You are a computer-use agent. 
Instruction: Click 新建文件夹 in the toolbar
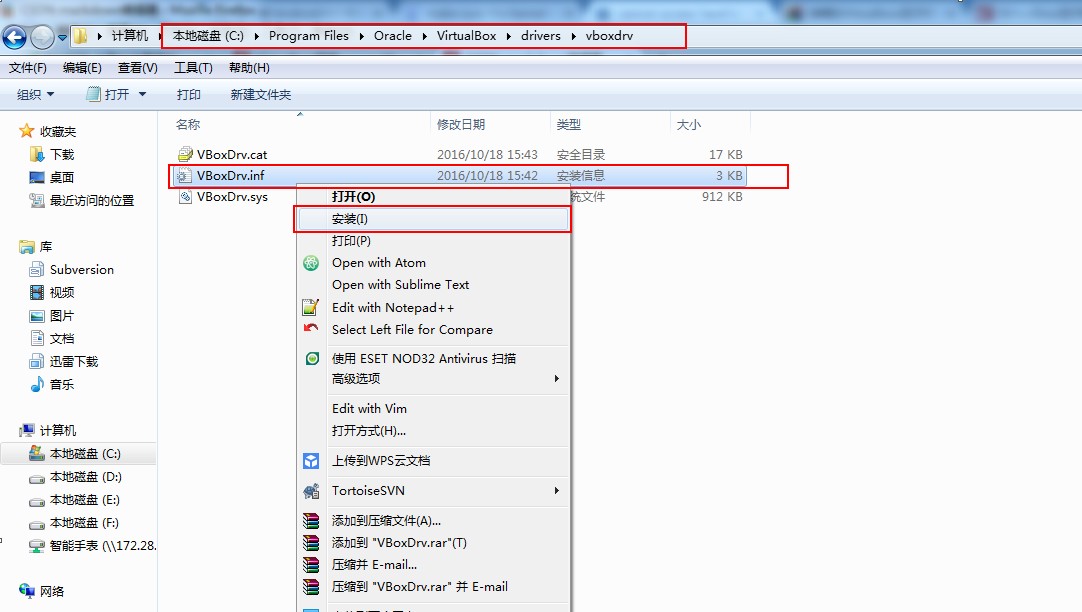pos(261,95)
